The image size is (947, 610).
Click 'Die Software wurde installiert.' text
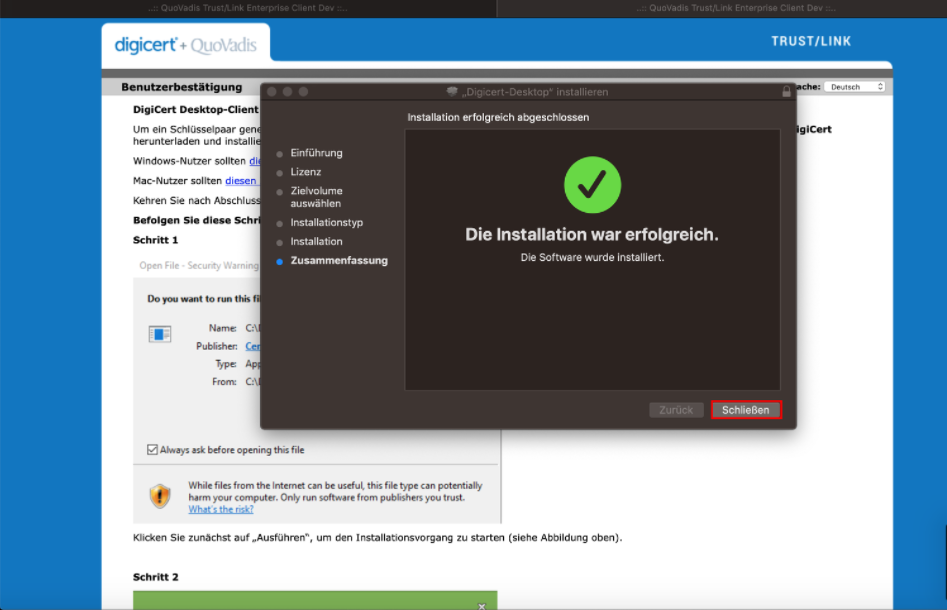[592, 257]
